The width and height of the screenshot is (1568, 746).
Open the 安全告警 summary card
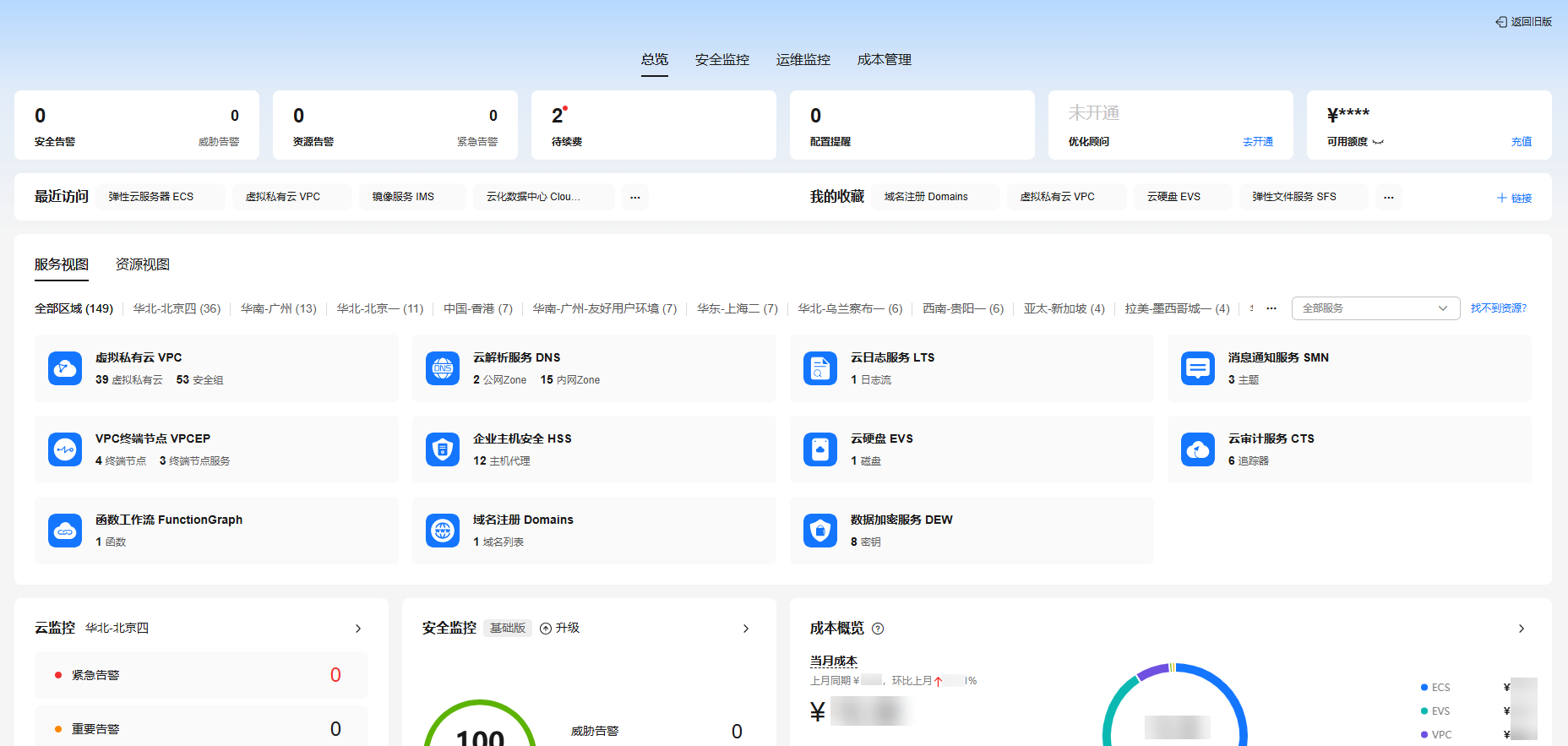[x=137, y=125]
